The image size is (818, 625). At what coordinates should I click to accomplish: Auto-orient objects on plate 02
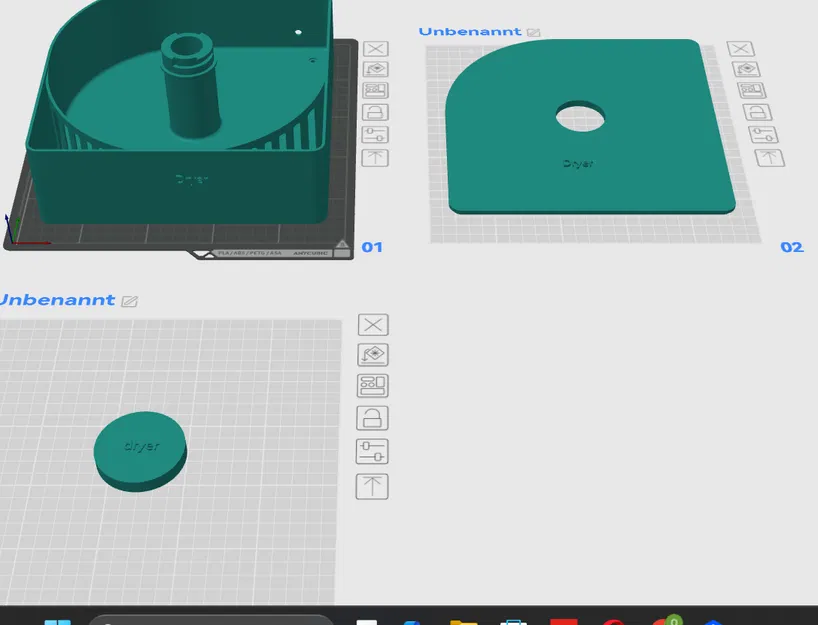point(746,69)
